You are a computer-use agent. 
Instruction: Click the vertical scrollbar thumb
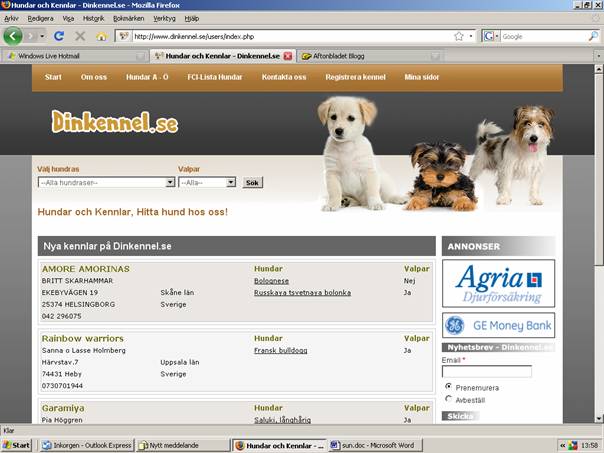(598, 169)
